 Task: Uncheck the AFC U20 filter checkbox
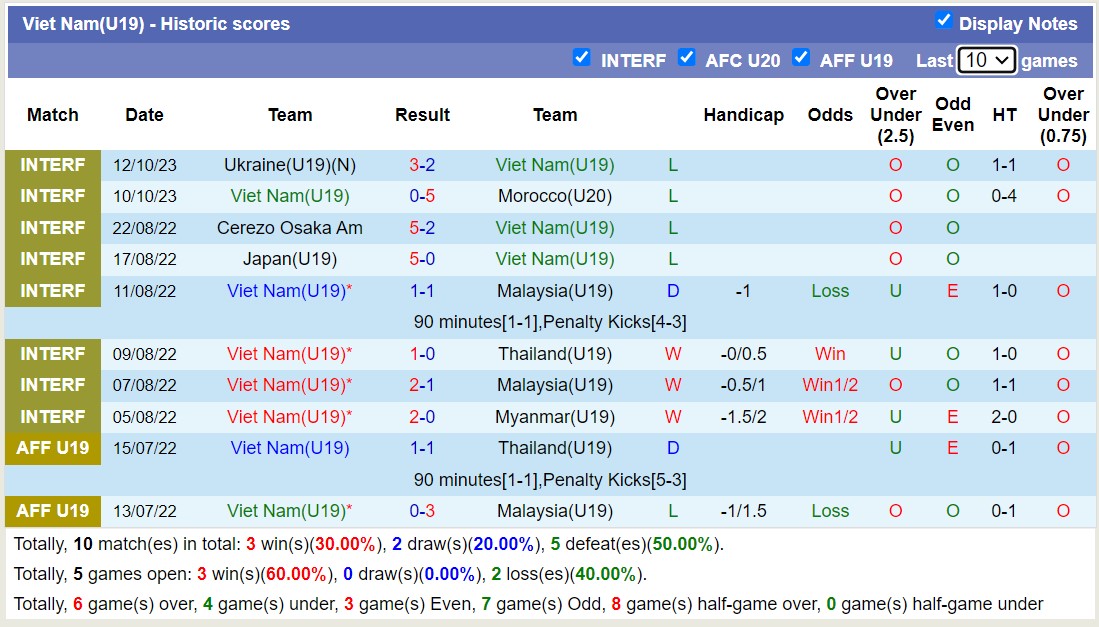point(687,59)
